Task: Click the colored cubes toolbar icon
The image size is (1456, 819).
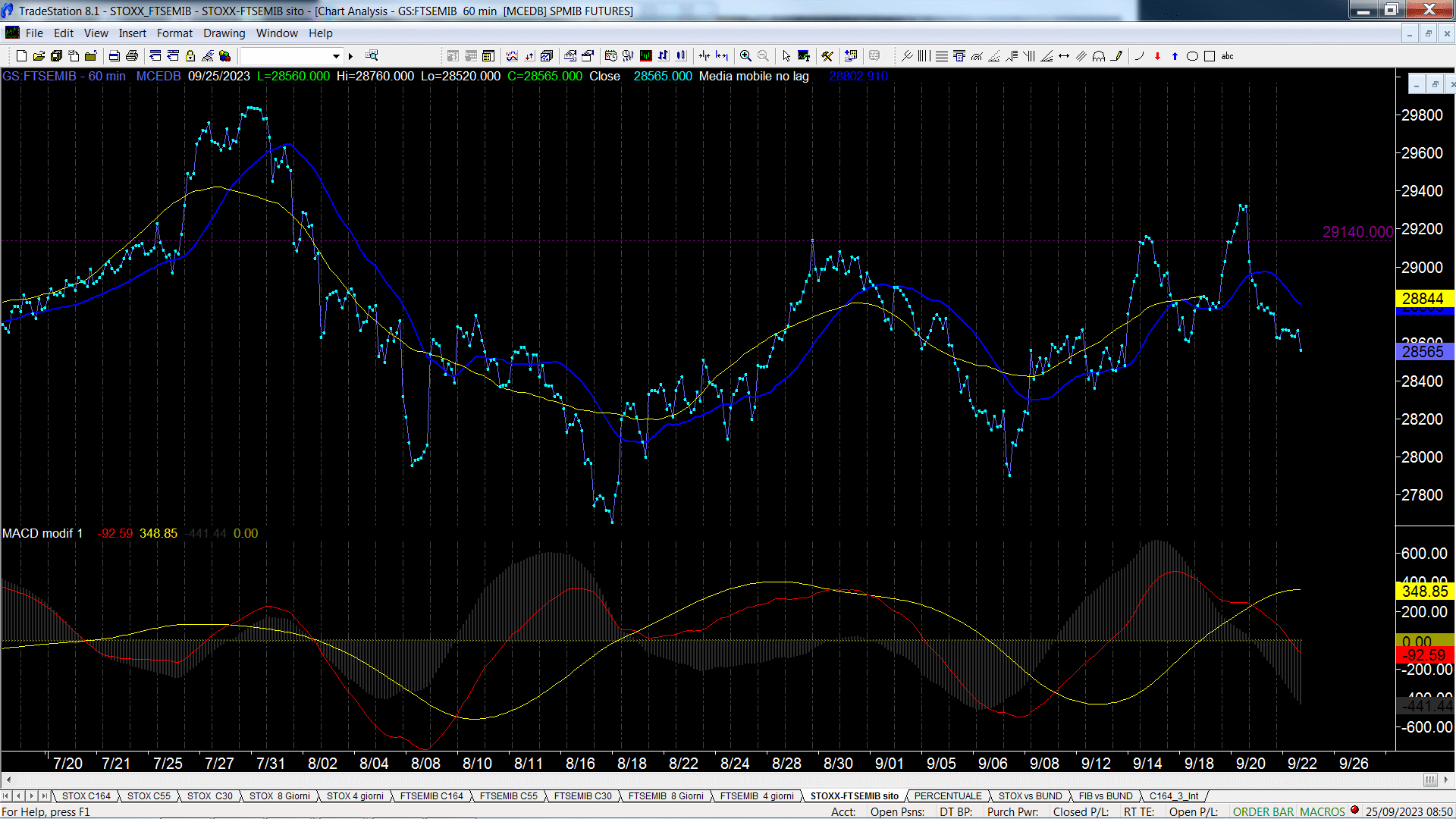Action: [x=225, y=56]
